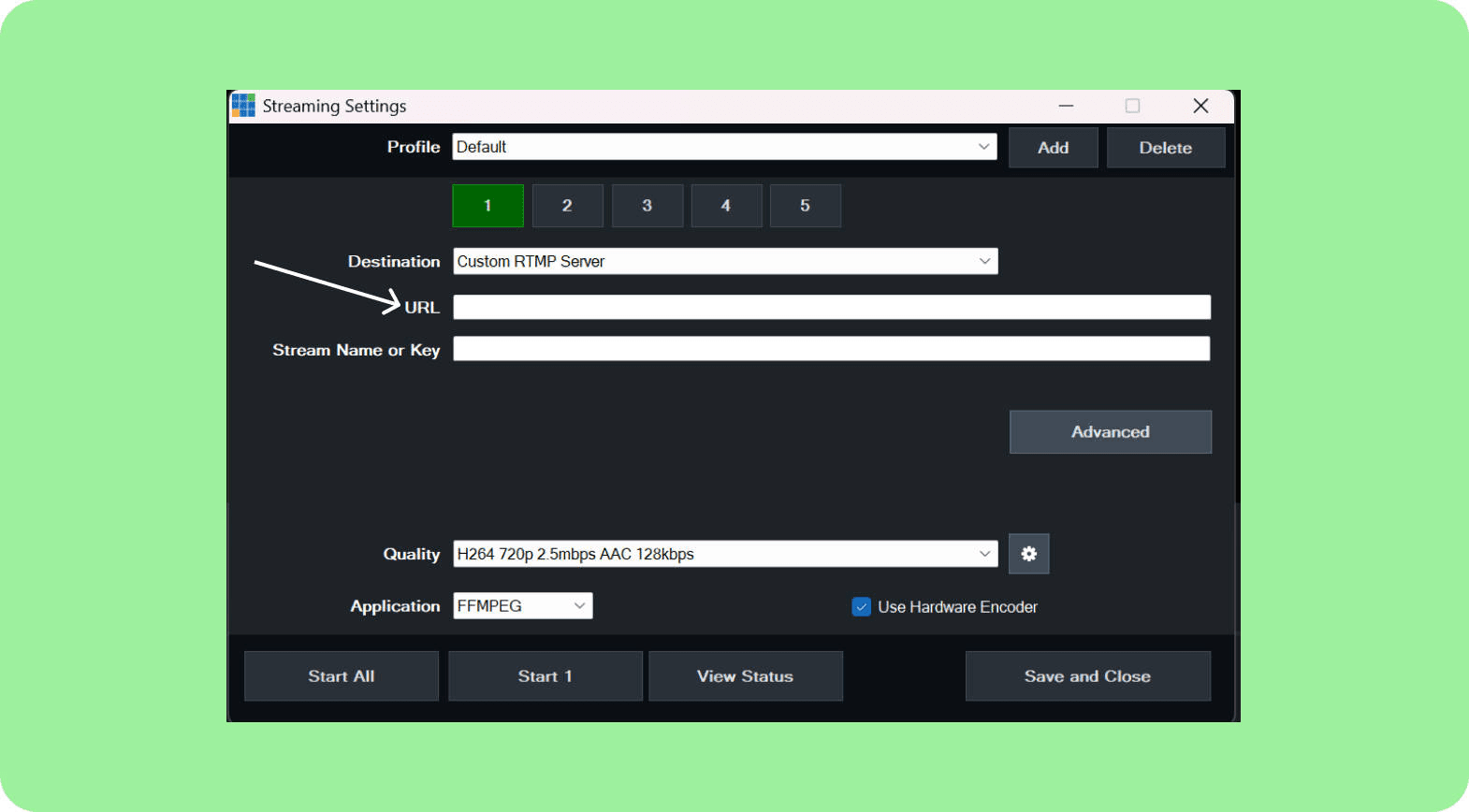Open the Profile dropdown
1469x812 pixels.
coord(724,147)
